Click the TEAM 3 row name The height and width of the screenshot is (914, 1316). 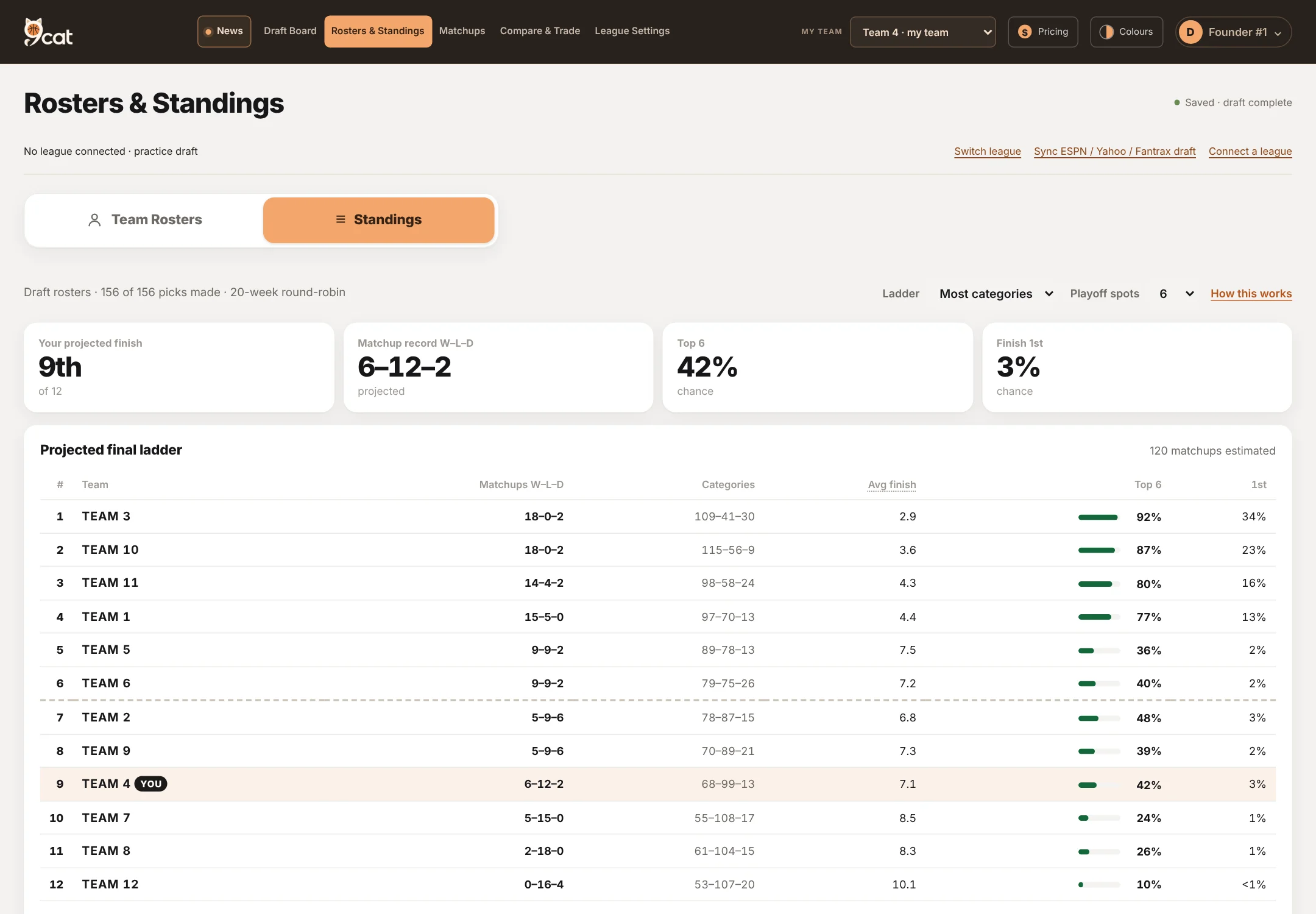click(x=106, y=517)
